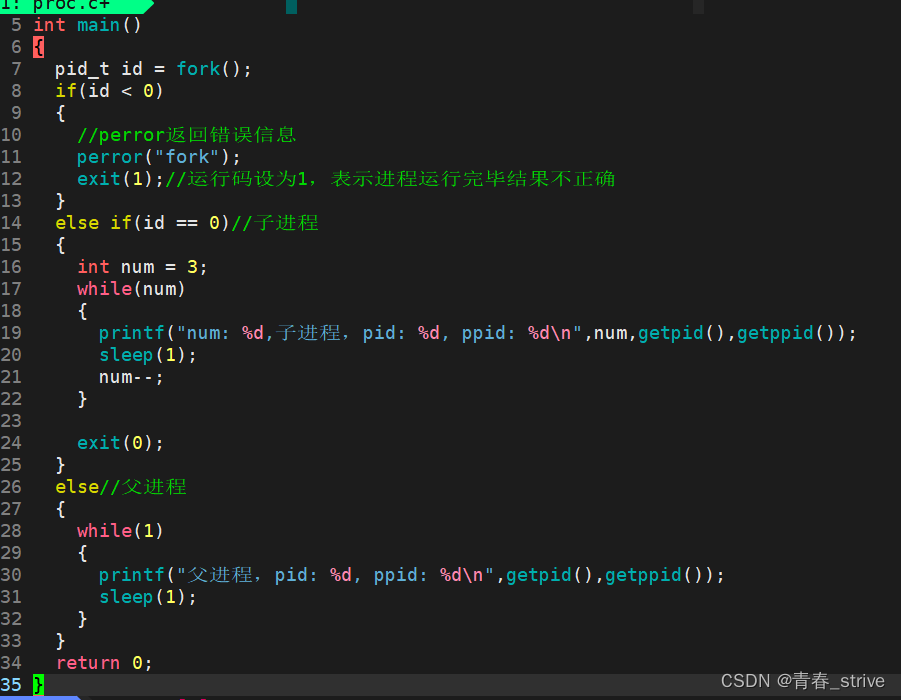The image size is (901, 700).
Task: Click 'return 0;' on line 34
Action: coord(104,663)
